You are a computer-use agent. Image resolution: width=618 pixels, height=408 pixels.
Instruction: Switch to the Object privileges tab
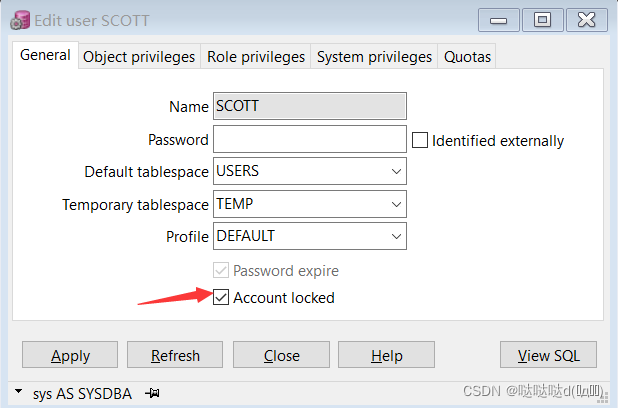point(139,57)
